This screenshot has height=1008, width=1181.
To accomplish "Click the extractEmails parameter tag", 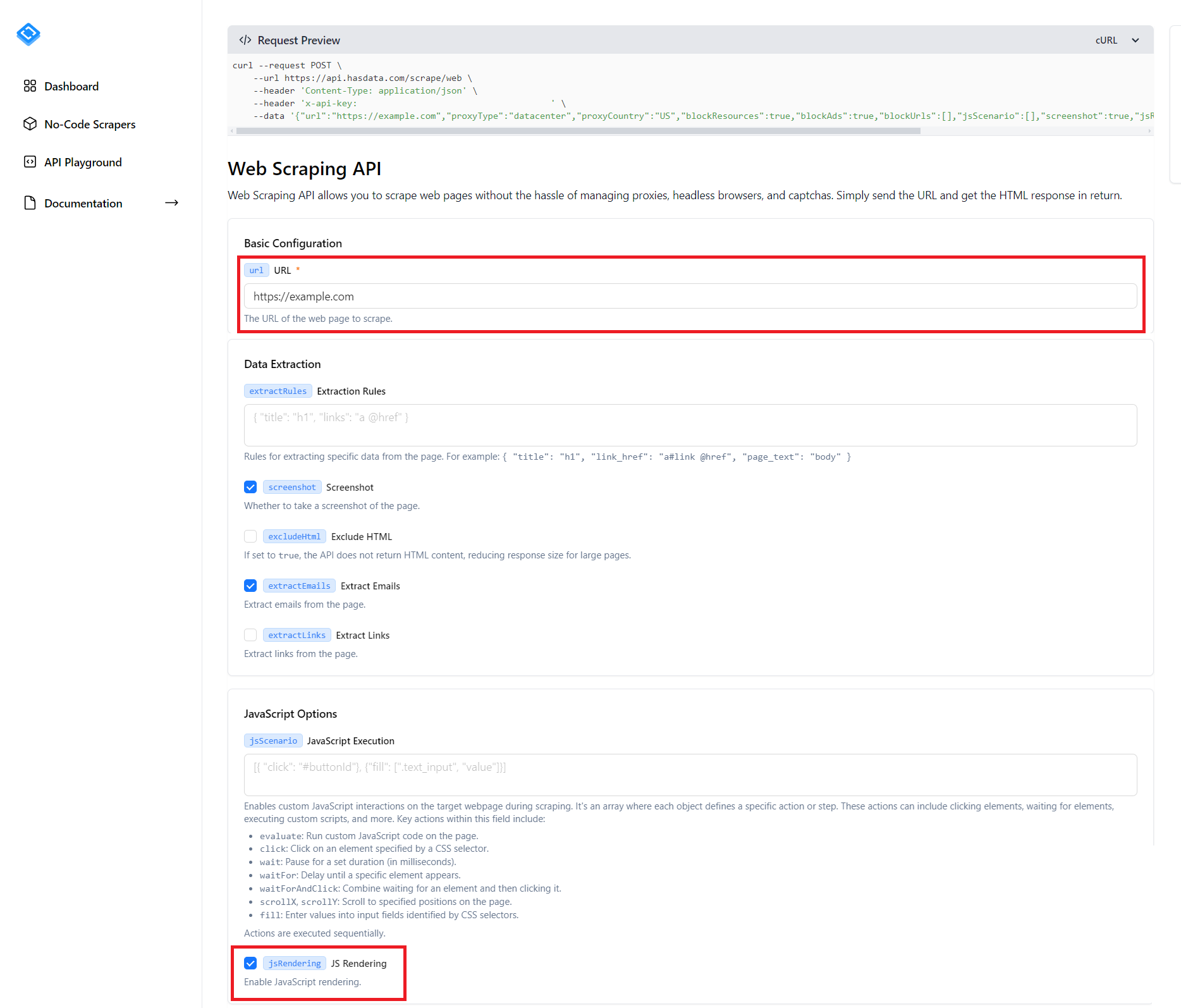I will 299,586.
